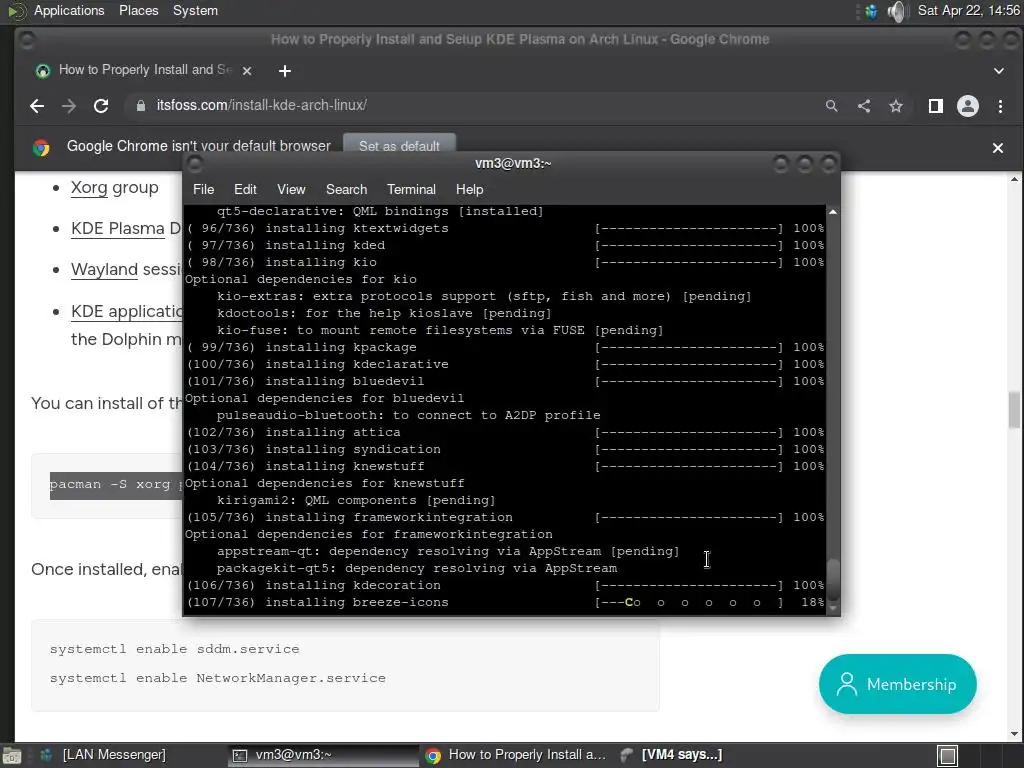Open a new Chrome tab
This screenshot has width=1024, height=768.
[x=285, y=71]
